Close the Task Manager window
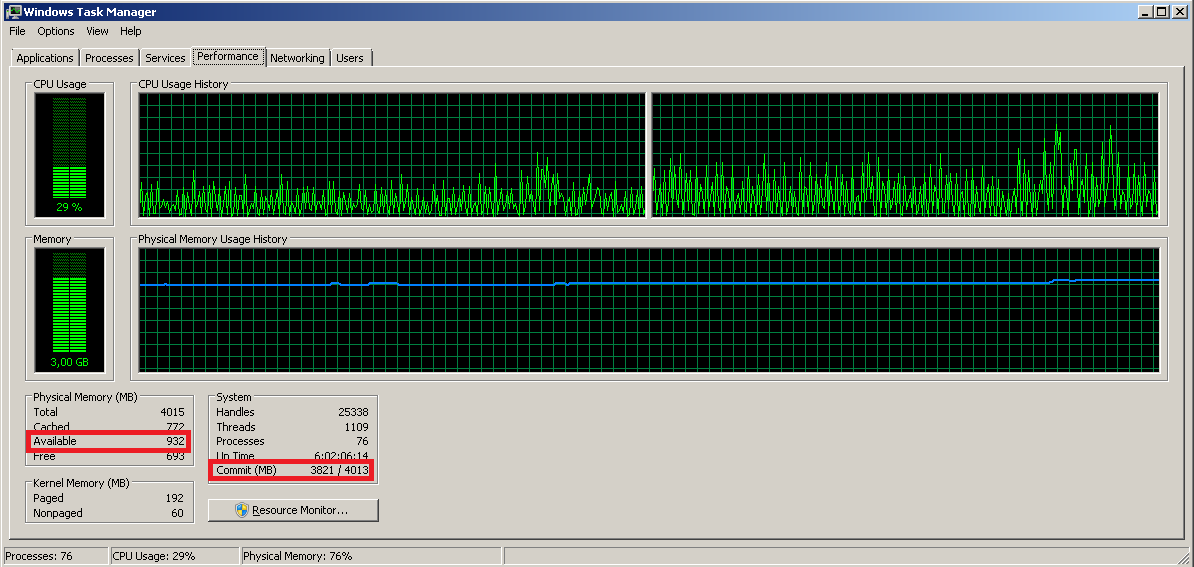This screenshot has height=567, width=1194. coord(1180,11)
